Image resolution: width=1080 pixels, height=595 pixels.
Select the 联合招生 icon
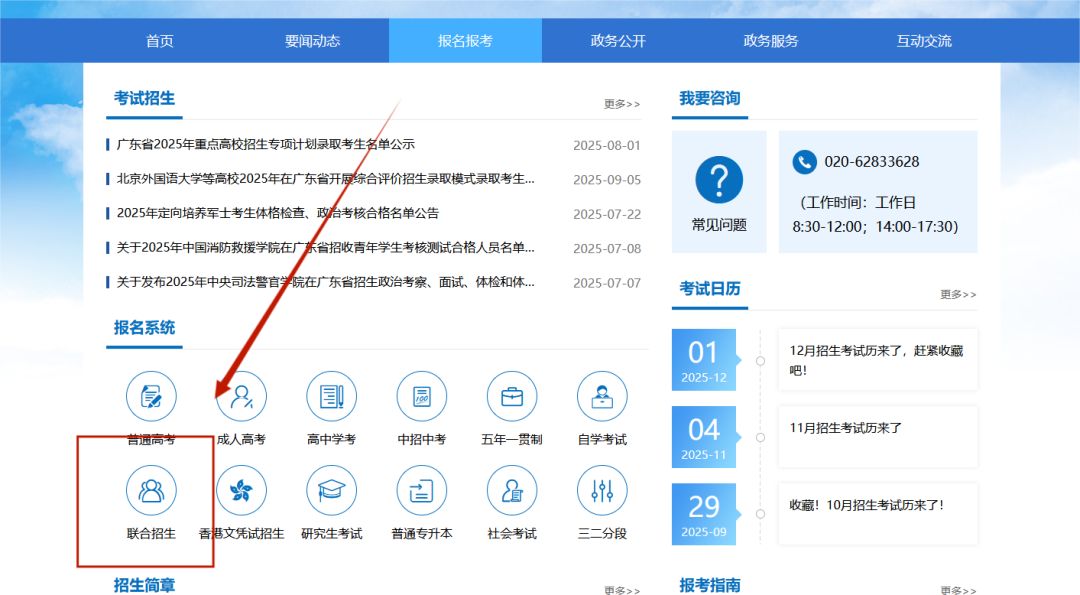coord(151,491)
